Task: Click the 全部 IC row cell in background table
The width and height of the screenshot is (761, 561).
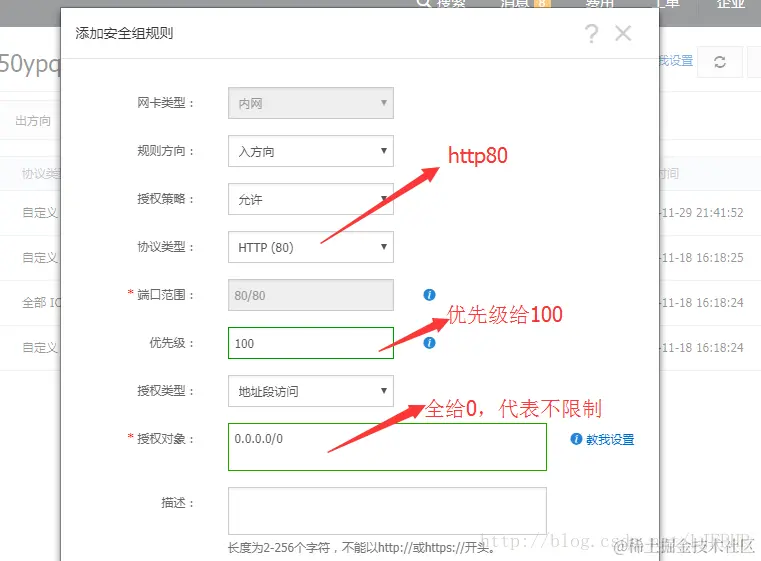Action: coord(41,303)
